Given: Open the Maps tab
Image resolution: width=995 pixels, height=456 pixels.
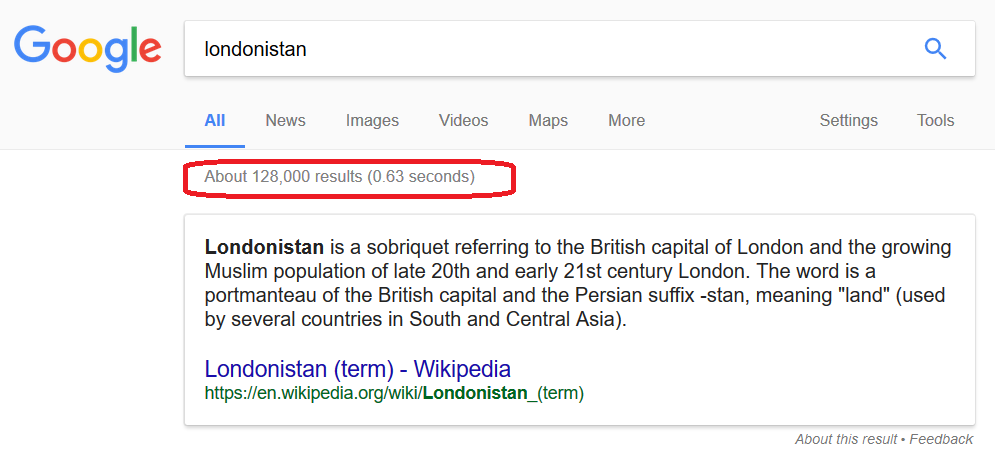Looking at the screenshot, I should click(548, 121).
